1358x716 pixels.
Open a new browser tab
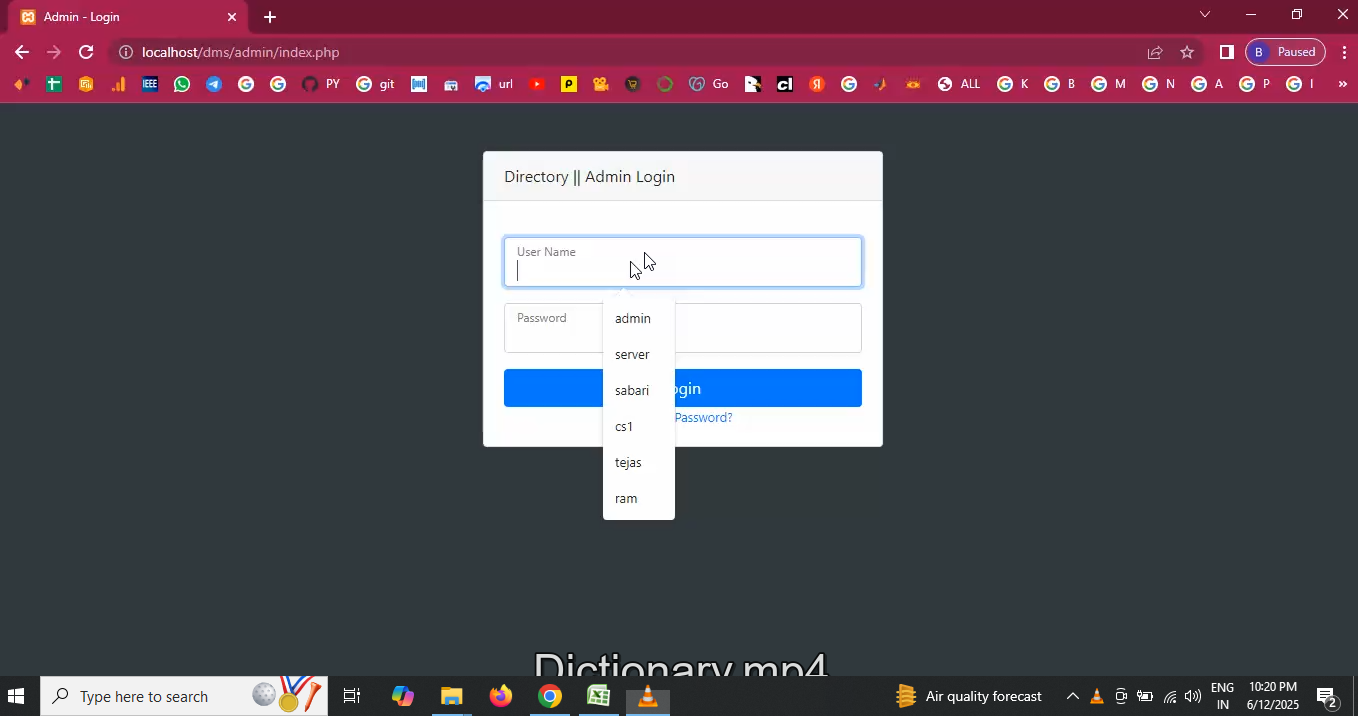pos(270,17)
